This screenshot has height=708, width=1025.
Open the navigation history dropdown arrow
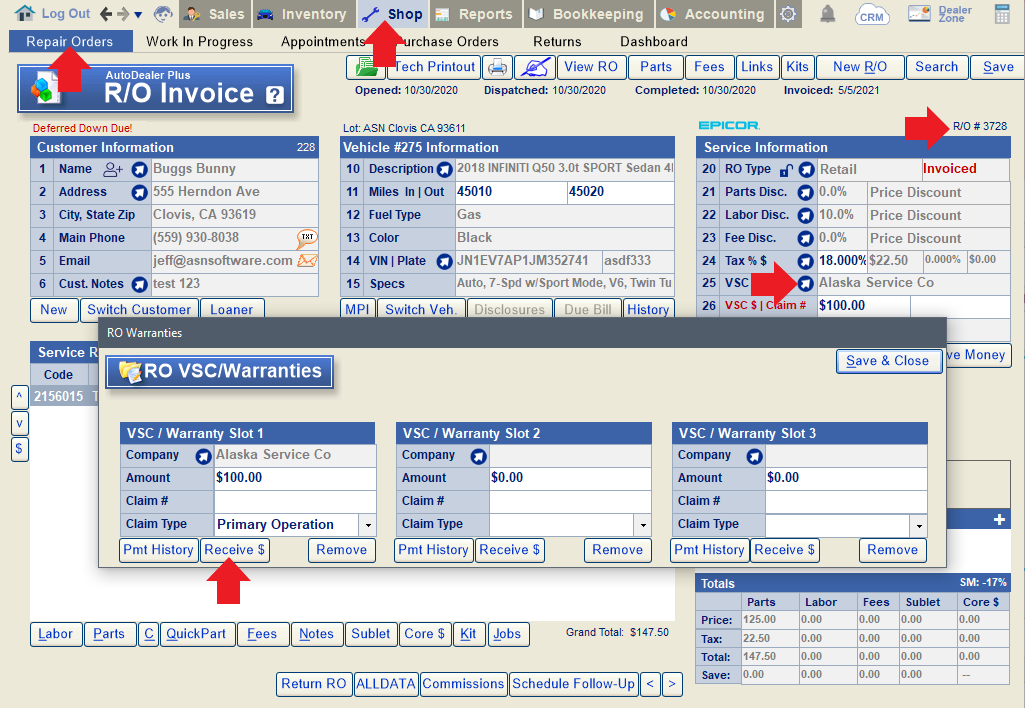coord(138,14)
